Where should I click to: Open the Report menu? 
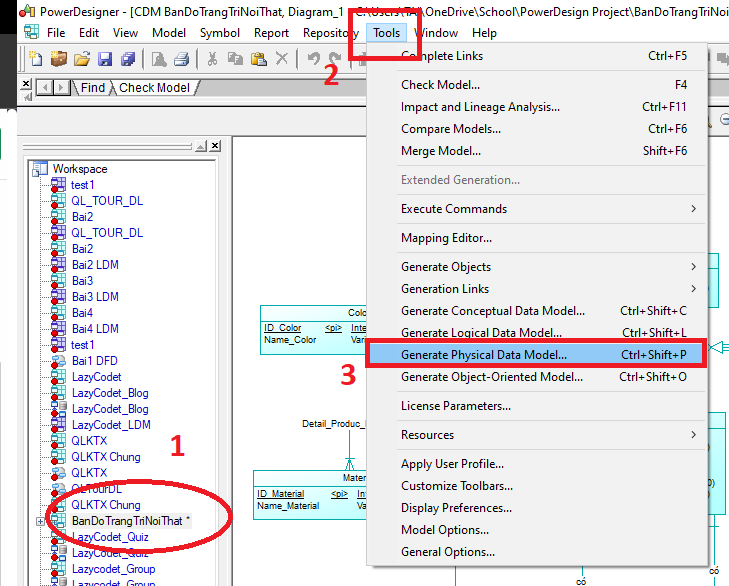point(271,33)
